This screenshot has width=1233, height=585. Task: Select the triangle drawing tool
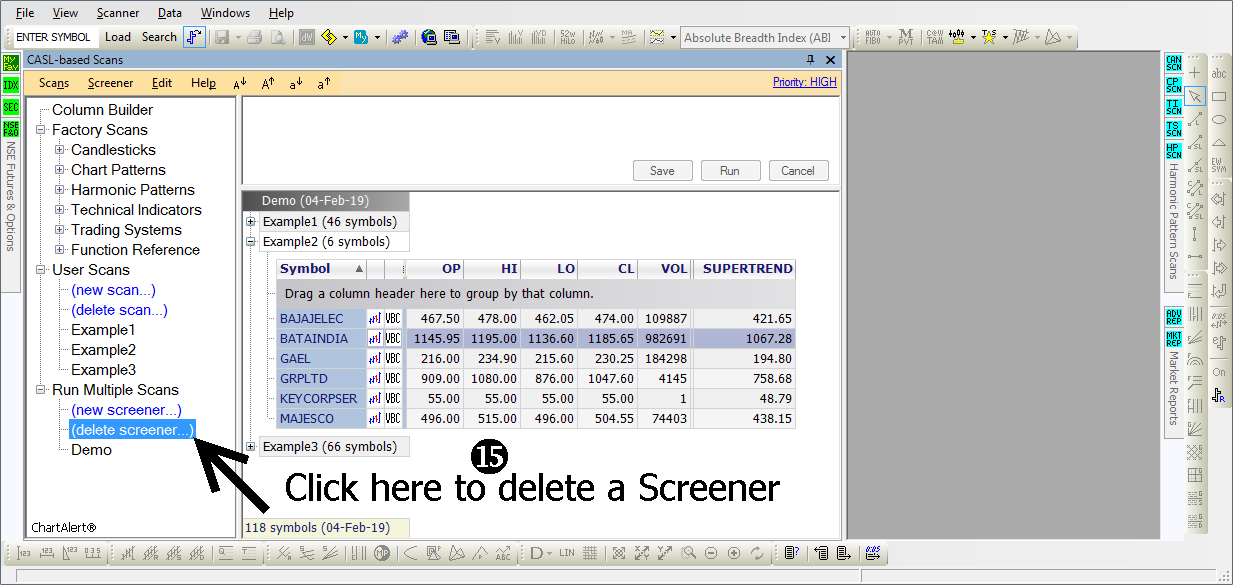[x=1219, y=143]
